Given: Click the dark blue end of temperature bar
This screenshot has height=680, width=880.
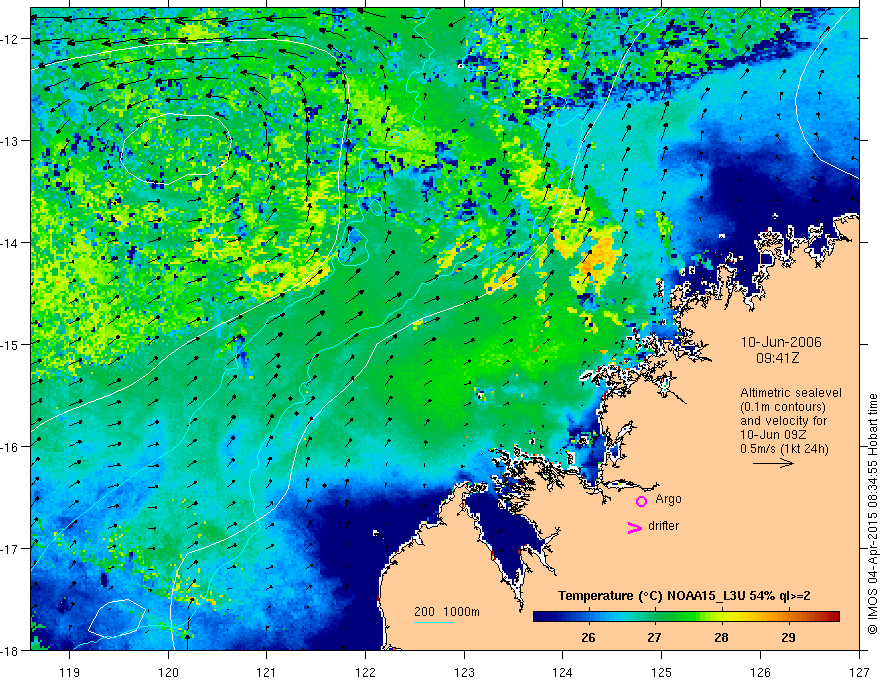Looking at the screenshot, I should pyautogui.click(x=540, y=617).
